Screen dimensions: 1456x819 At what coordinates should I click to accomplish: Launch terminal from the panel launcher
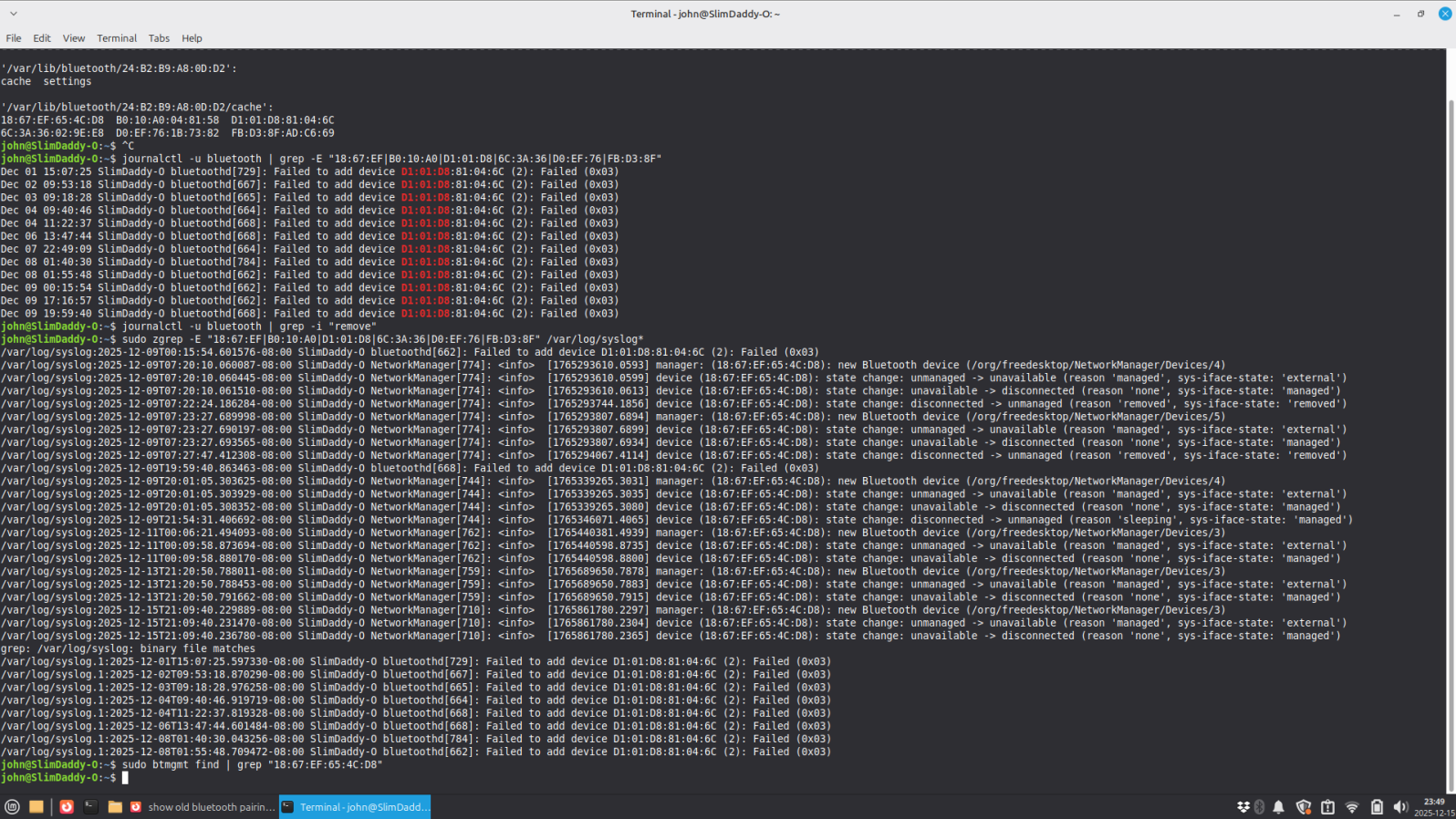90,806
